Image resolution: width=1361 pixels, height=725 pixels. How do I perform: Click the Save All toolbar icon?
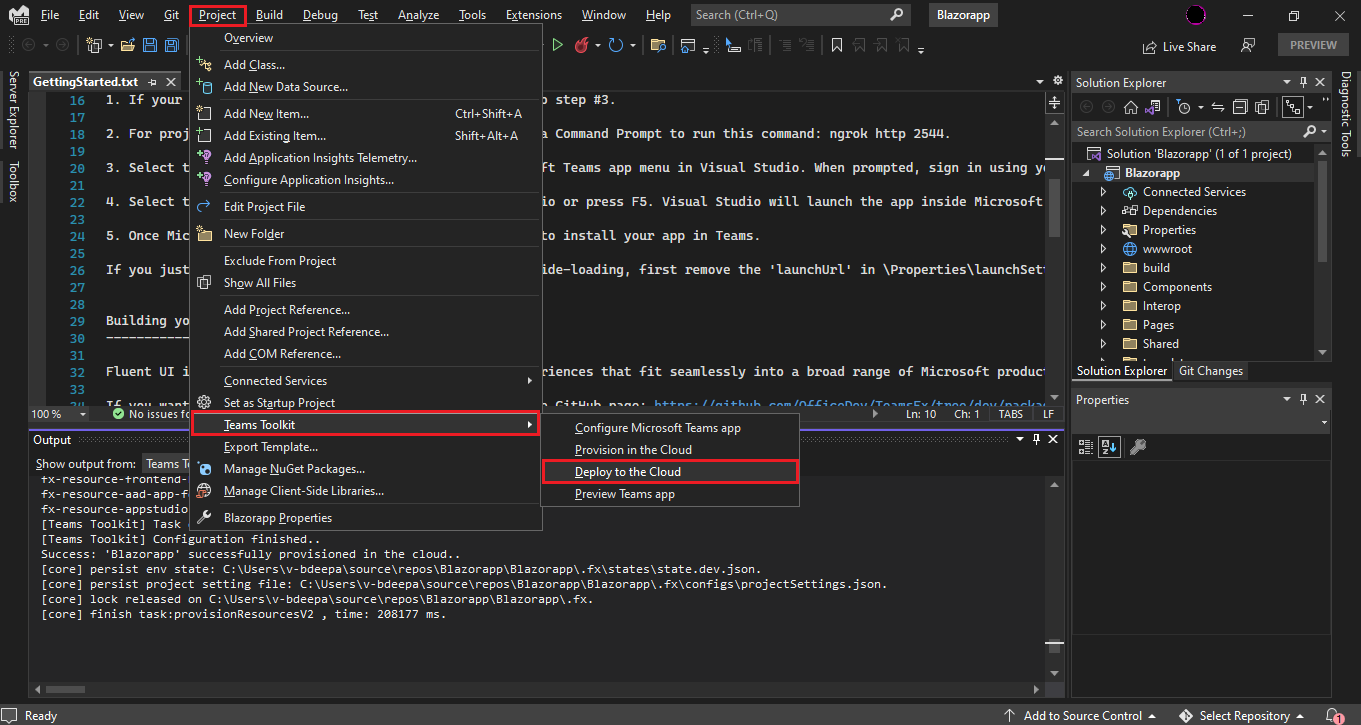tap(172, 45)
